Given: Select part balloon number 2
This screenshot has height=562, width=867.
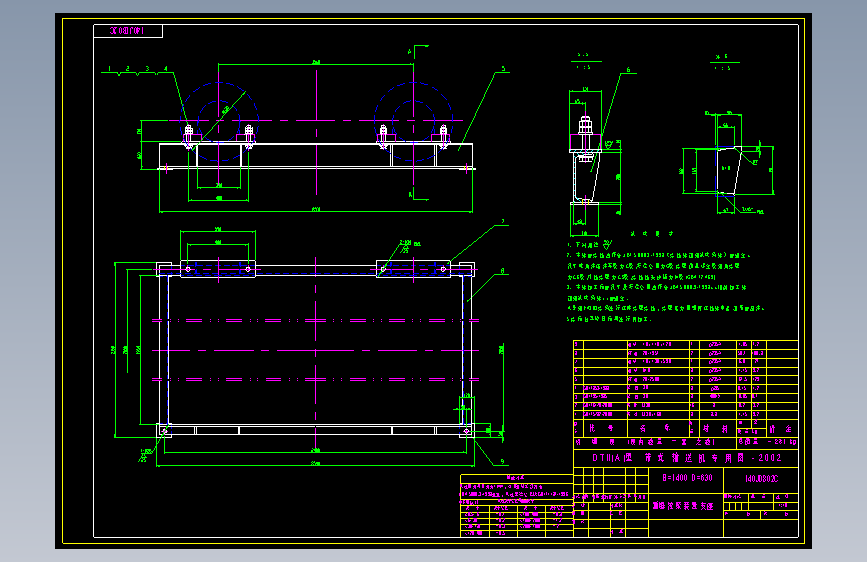Looking at the screenshot, I should tap(128, 69).
